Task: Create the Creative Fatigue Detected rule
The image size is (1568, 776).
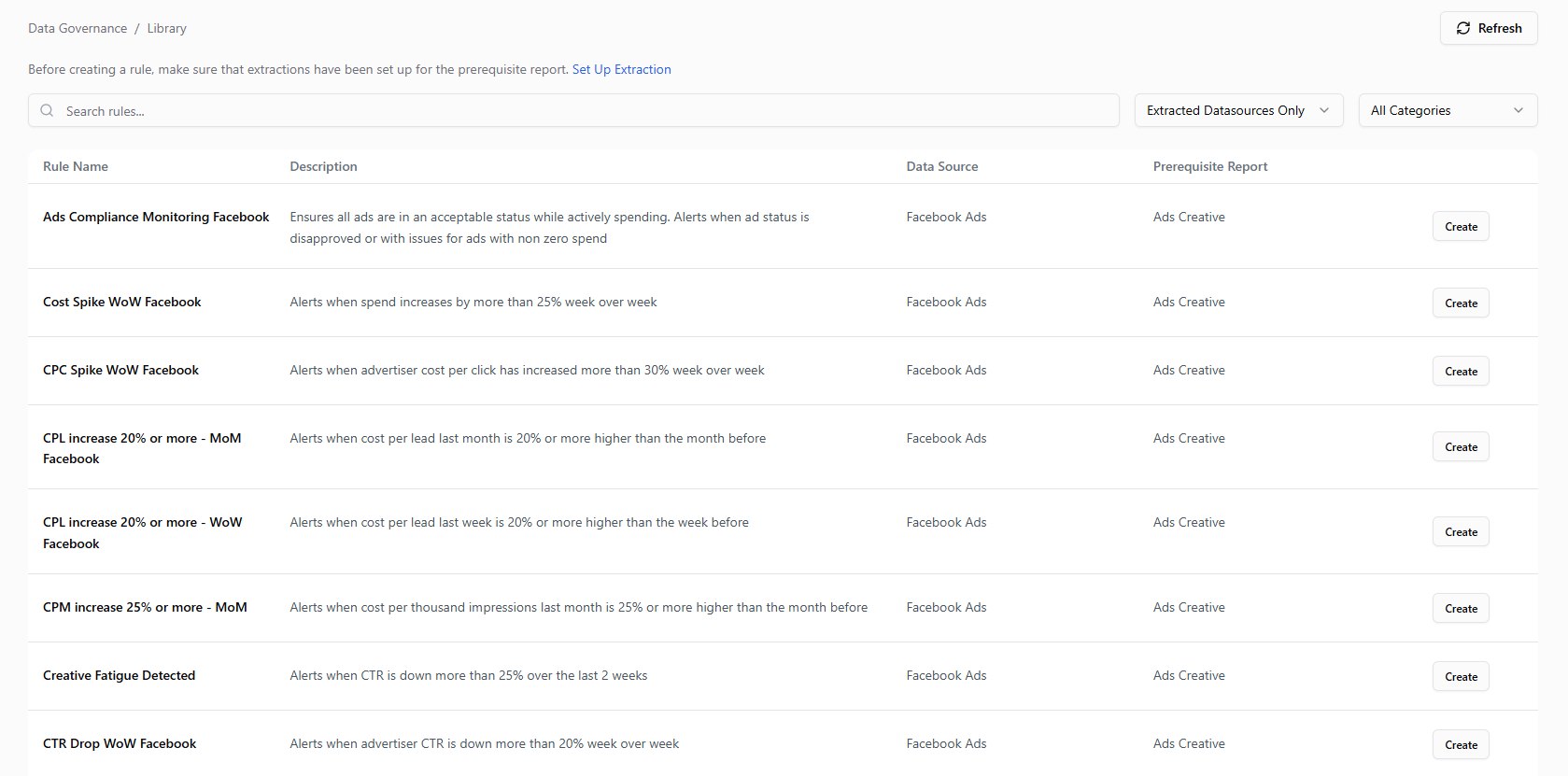Action: [x=1461, y=677]
